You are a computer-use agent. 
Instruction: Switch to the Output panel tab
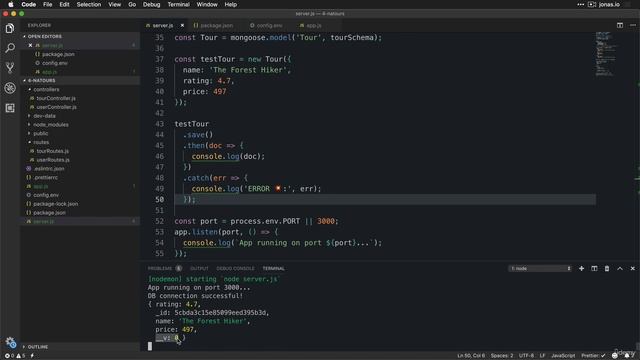pos(199,269)
